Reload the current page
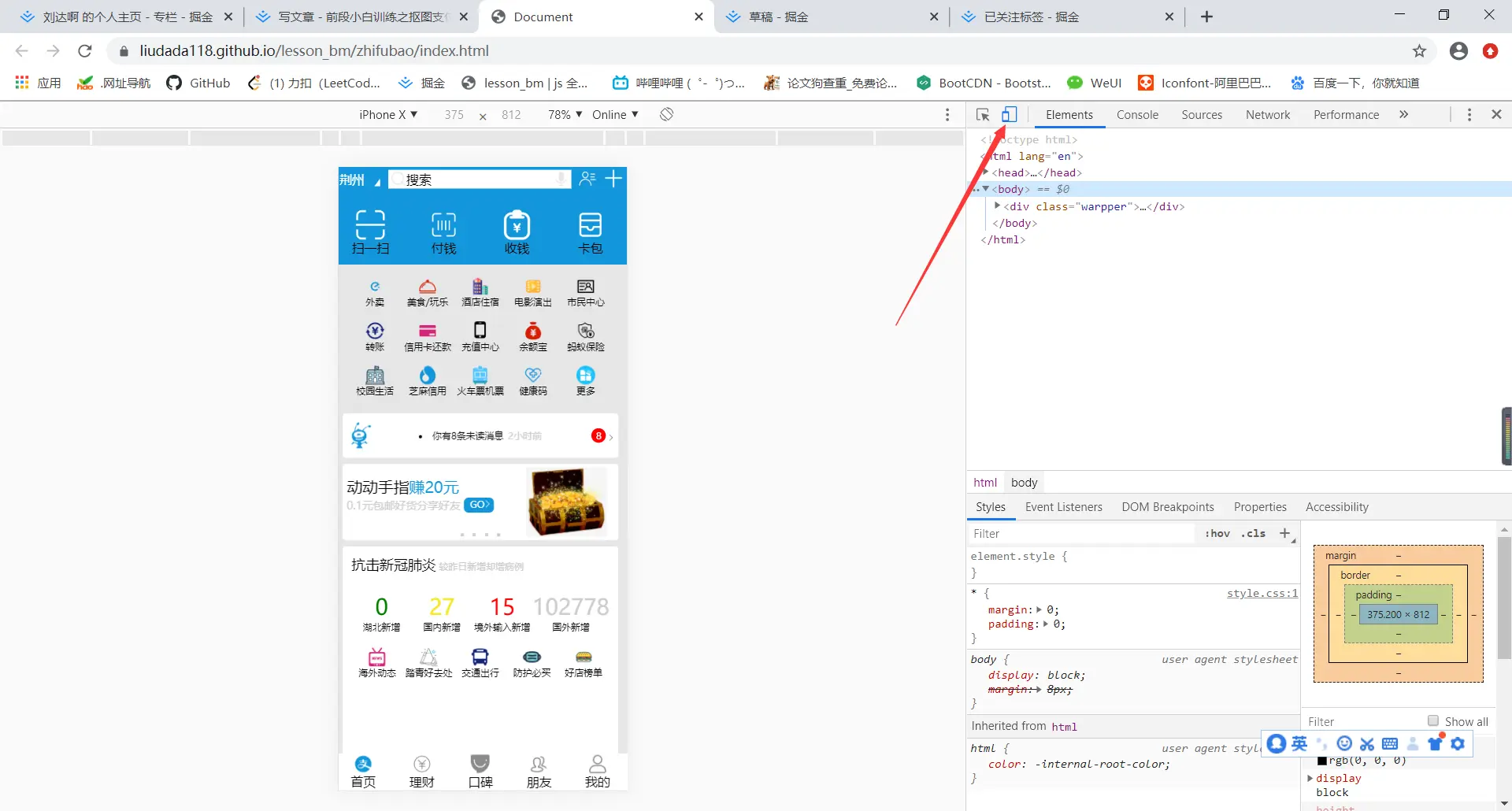1512x811 pixels. [85, 51]
